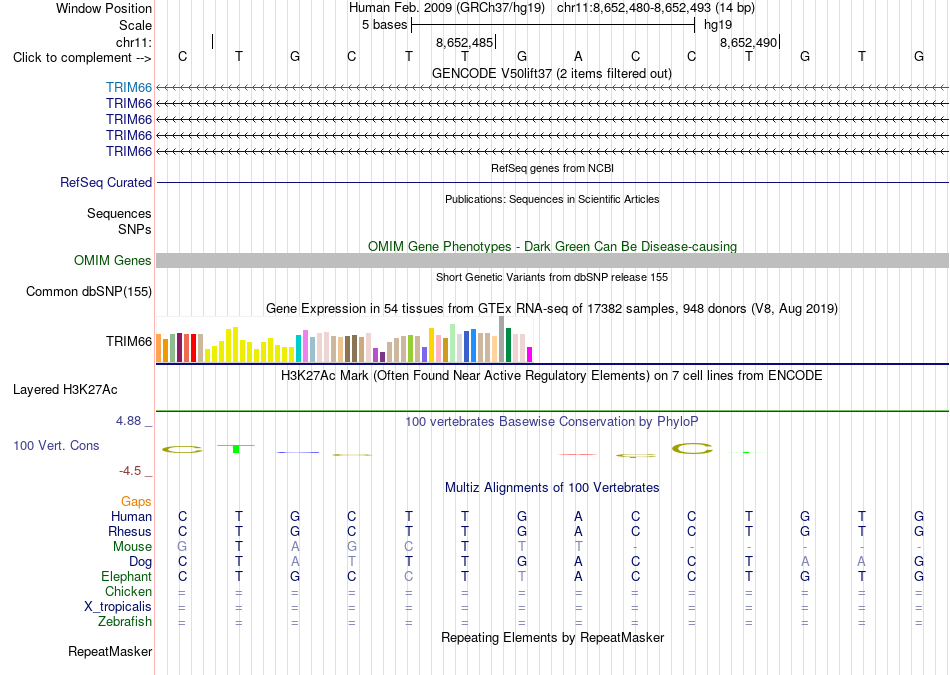This screenshot has height=675, width=950.
Task: Click the 'OMIM Genes' track label
Action: pyautogui.click(x=113, y=261)
